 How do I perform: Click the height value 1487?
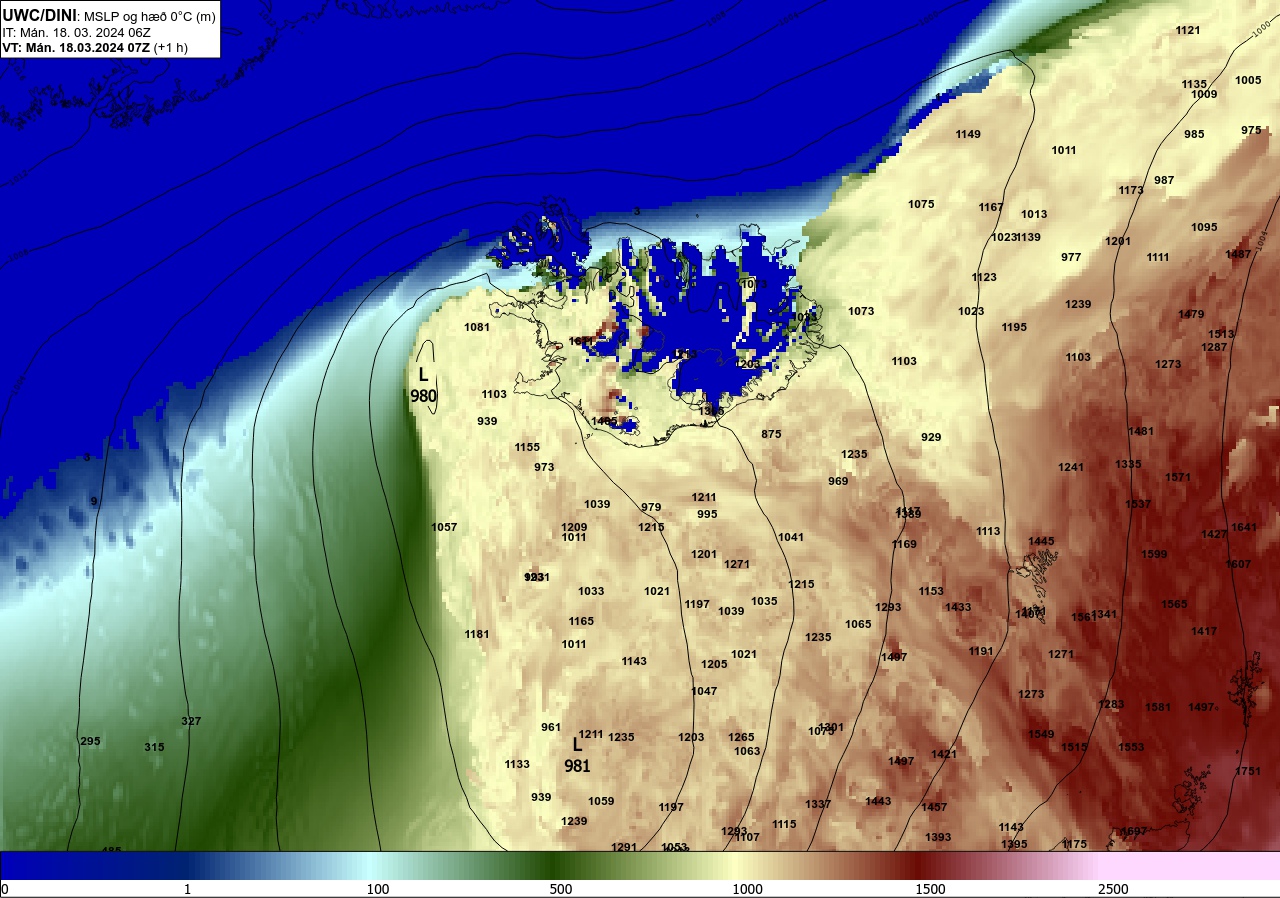pos(1238,254)
